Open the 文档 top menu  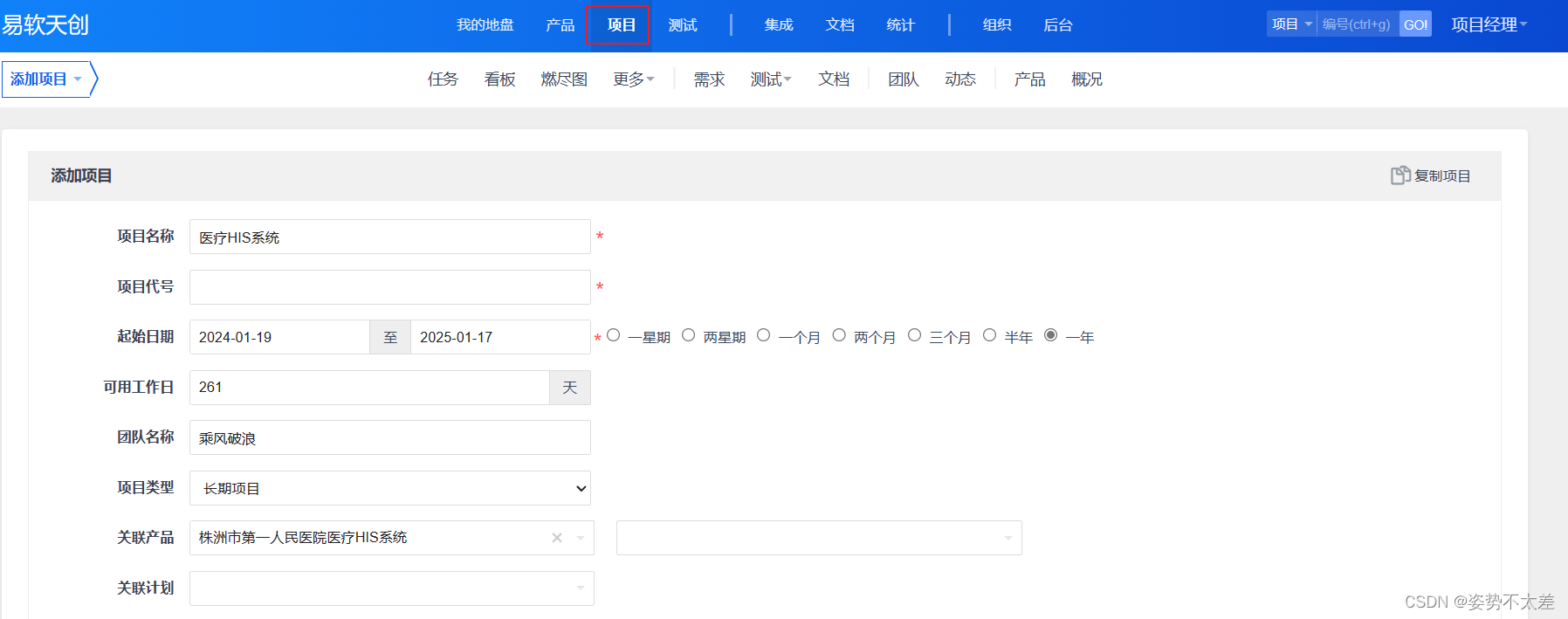840,25
